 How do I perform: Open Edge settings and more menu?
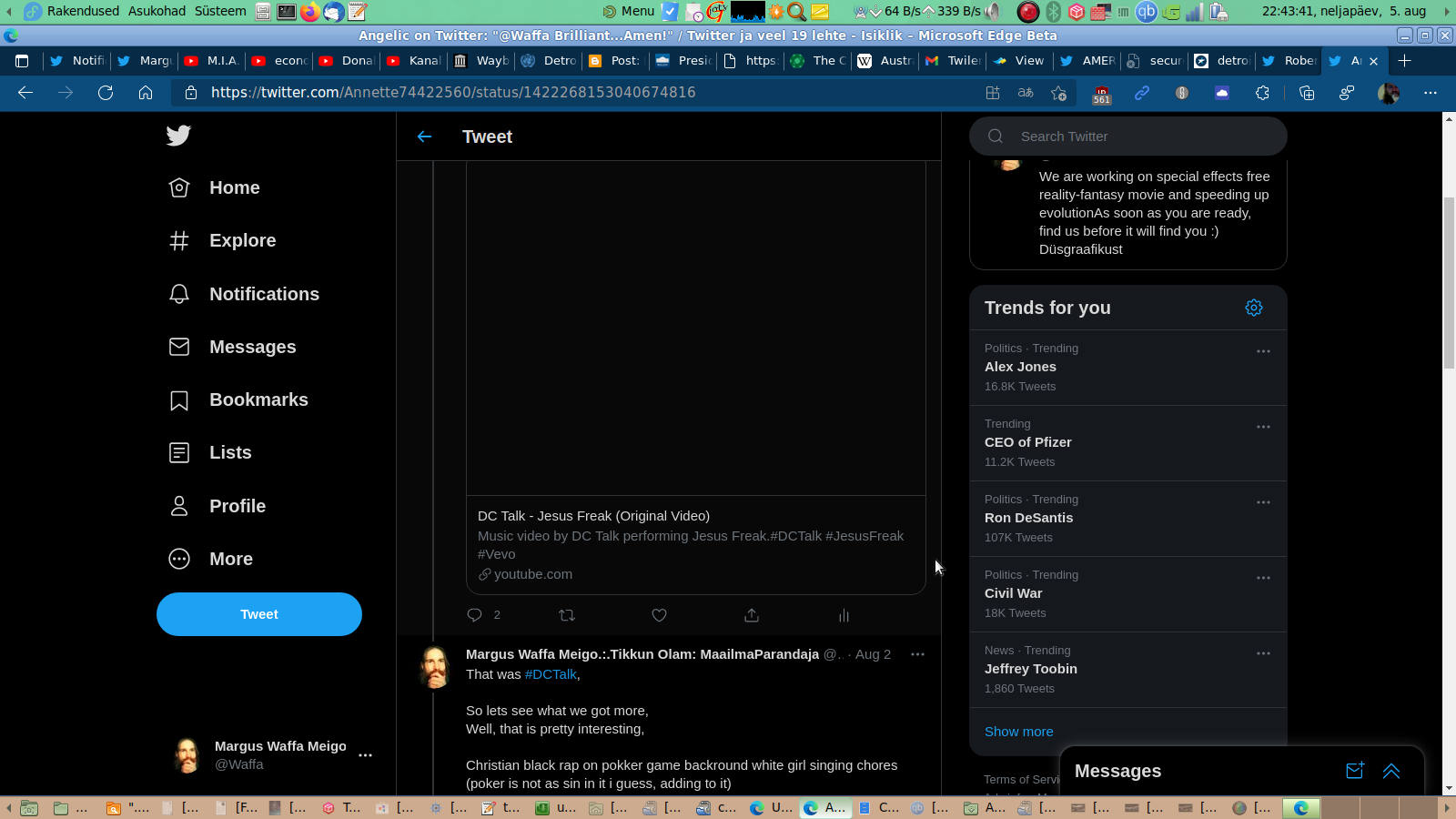pyautogui.click(x=1431, y=93)
